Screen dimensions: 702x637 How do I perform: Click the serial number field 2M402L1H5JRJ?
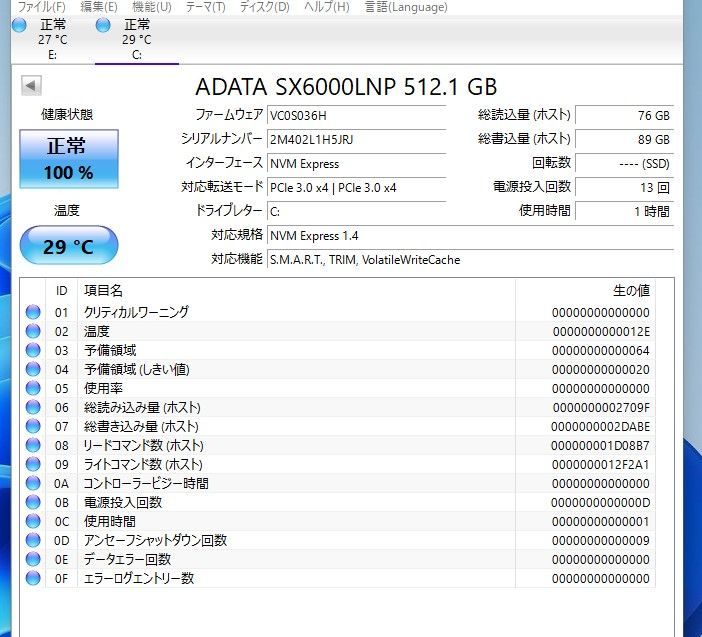point(356,140)
